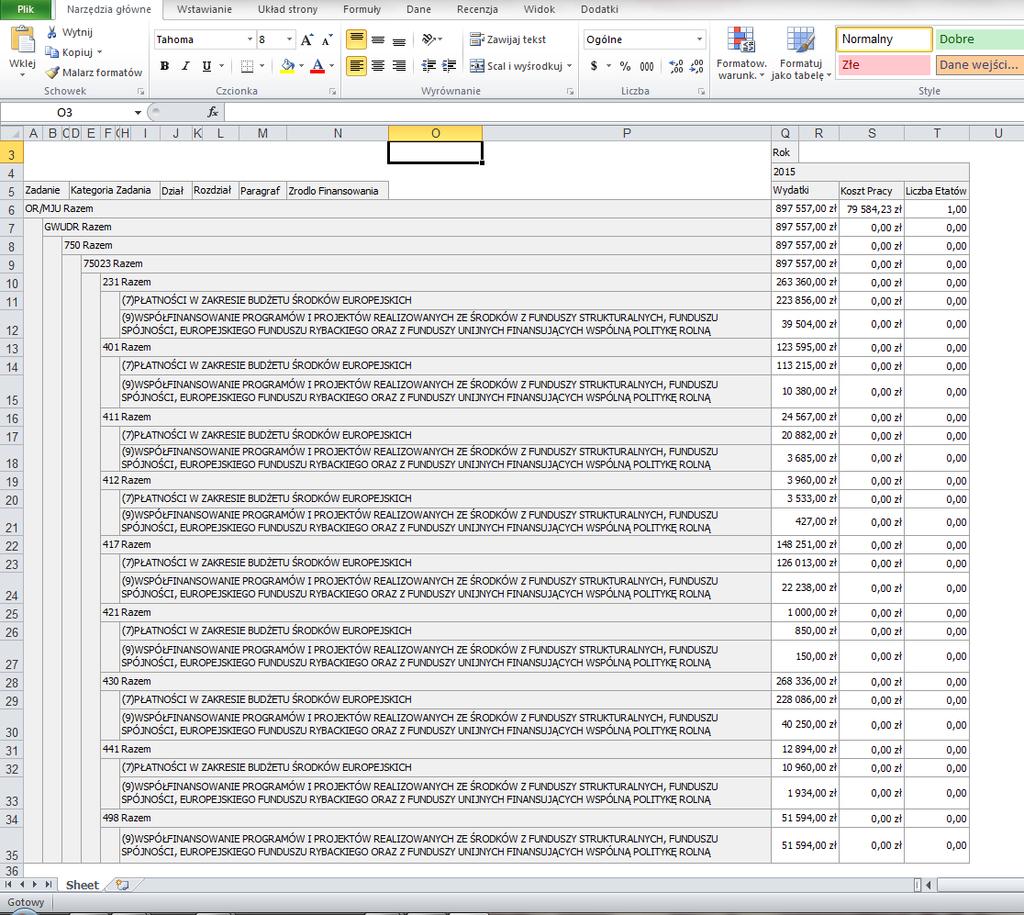
Task: Apply the pink Złe cell style
Action: 884,65
